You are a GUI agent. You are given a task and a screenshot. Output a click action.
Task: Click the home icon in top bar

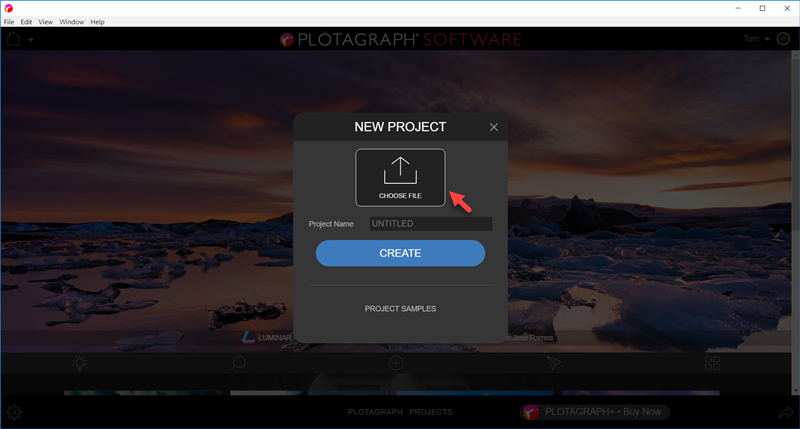[x=13, y=39]
